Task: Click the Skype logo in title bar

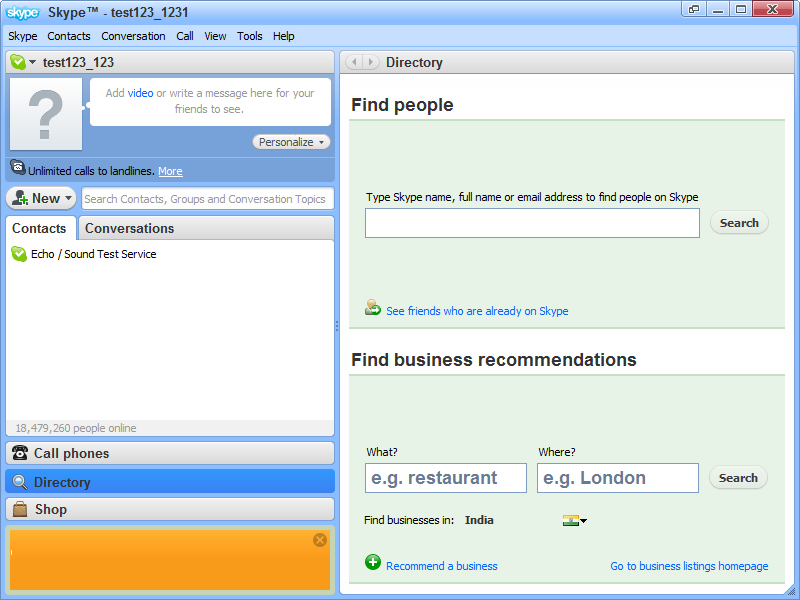Action: (x=22, y=12)
